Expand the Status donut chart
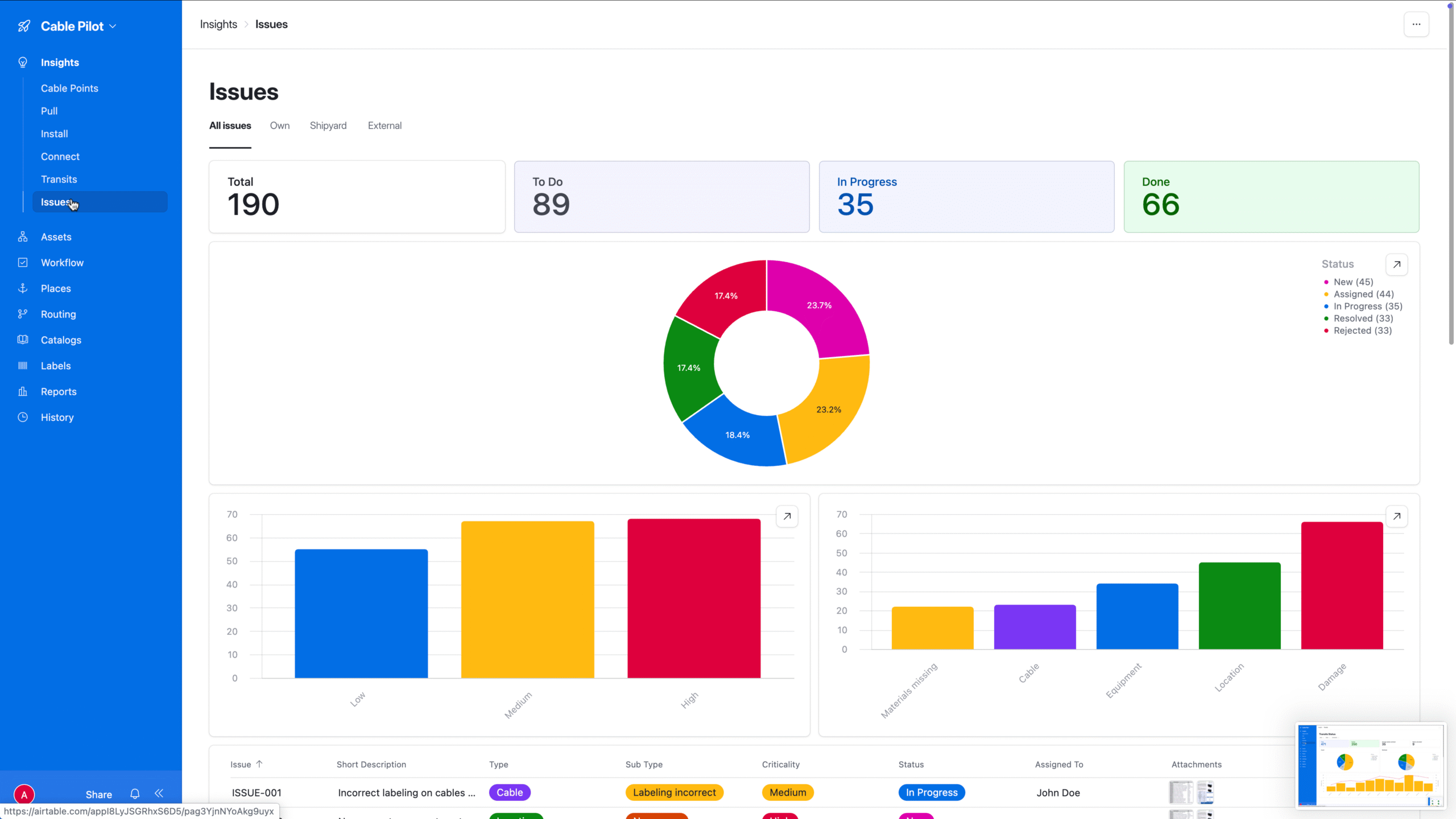Image resolution: width=1456 pixels, height=819 pixels. pyautogui.click(x=1396, y=264)
